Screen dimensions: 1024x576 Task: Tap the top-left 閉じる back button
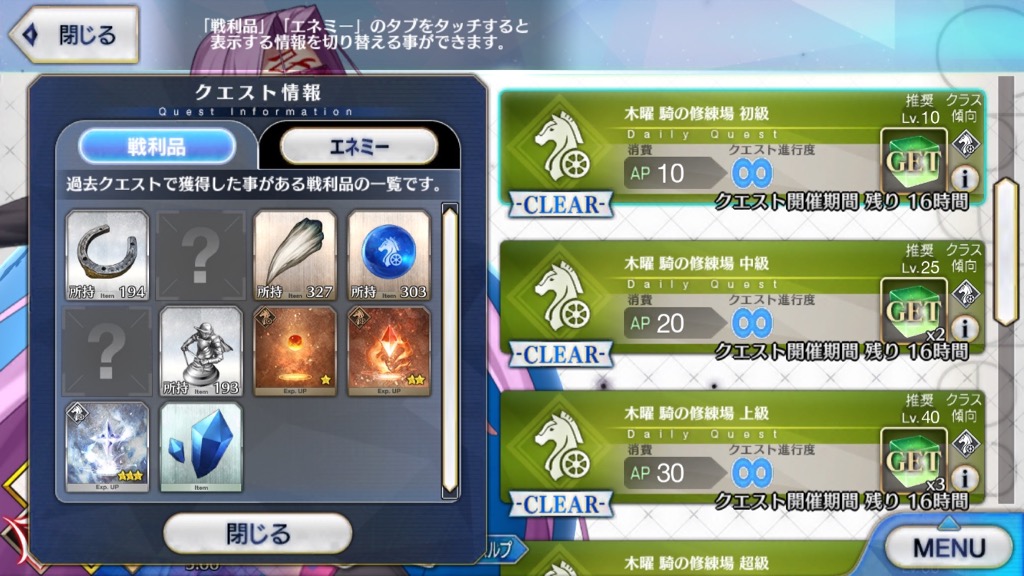pyautogui.click(x=74, y=35)
